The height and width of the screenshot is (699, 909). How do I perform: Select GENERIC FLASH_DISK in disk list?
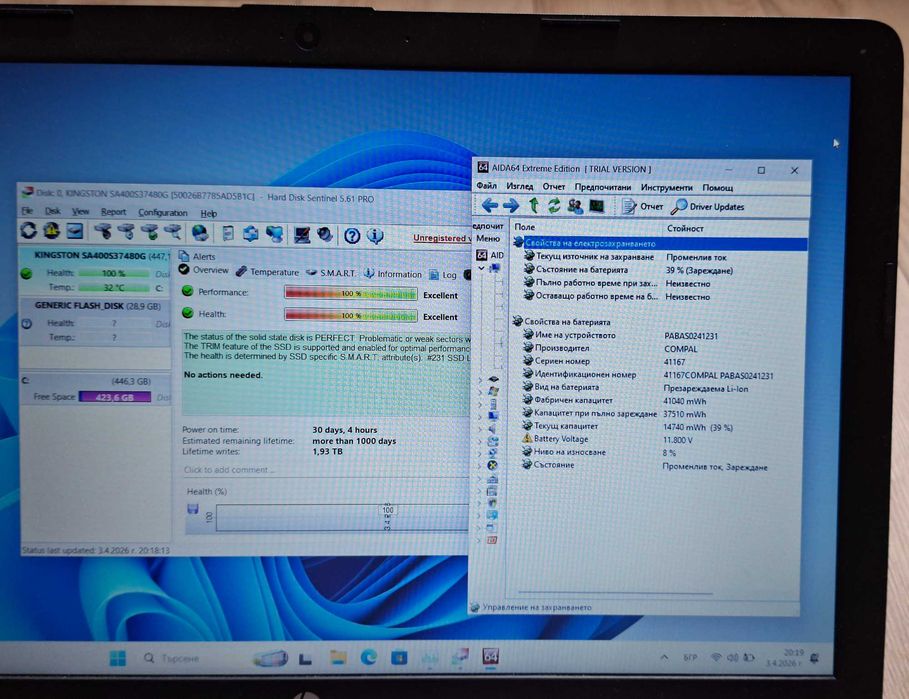[x=95, y=322]
